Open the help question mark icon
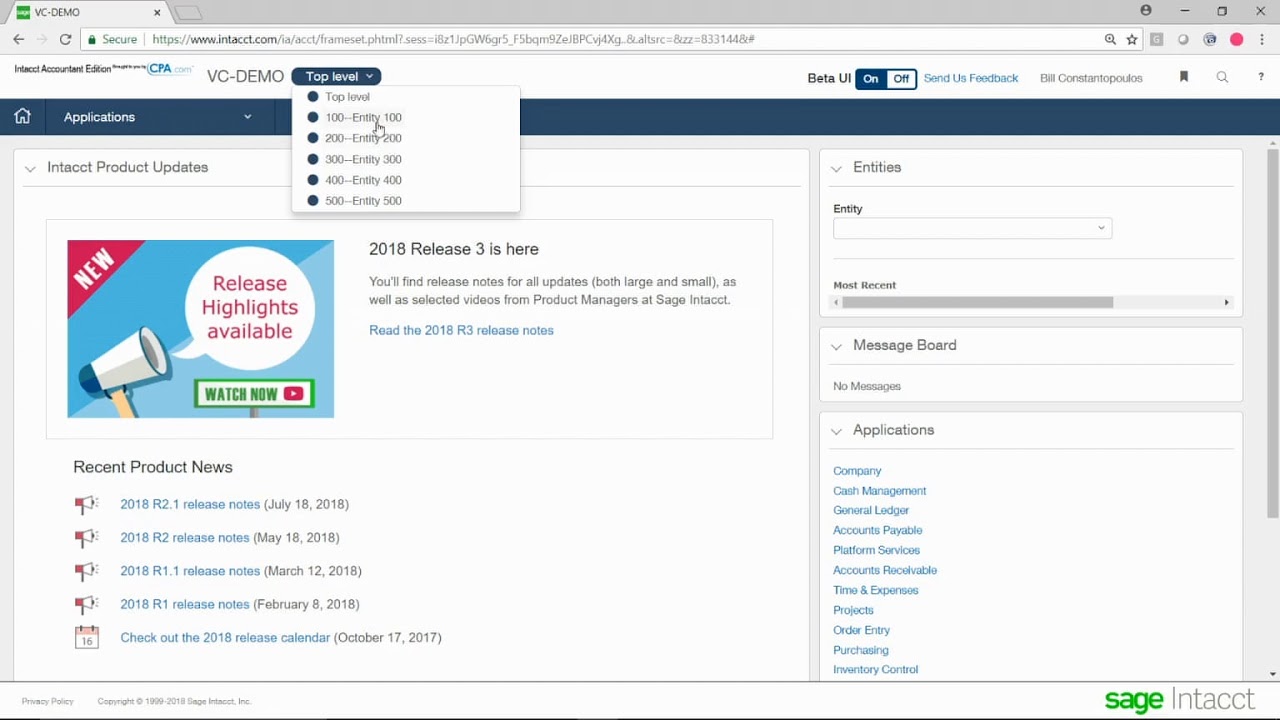Viewport: 1280px width, 720px height. click(x=1260, y=77)
